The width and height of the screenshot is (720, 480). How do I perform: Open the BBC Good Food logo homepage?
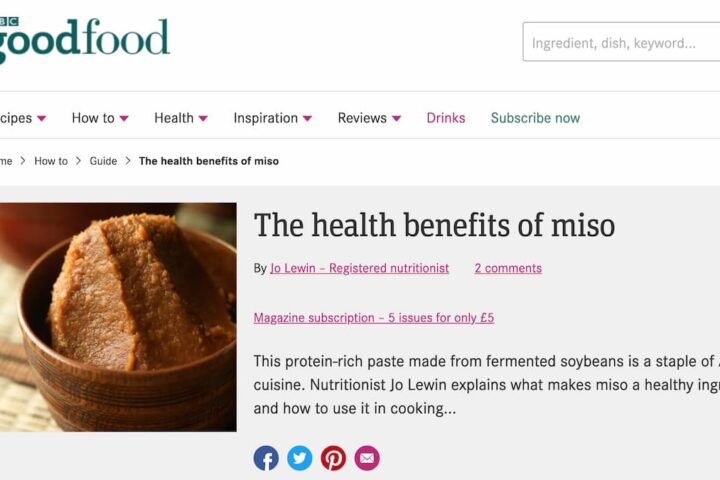(85, 39)
